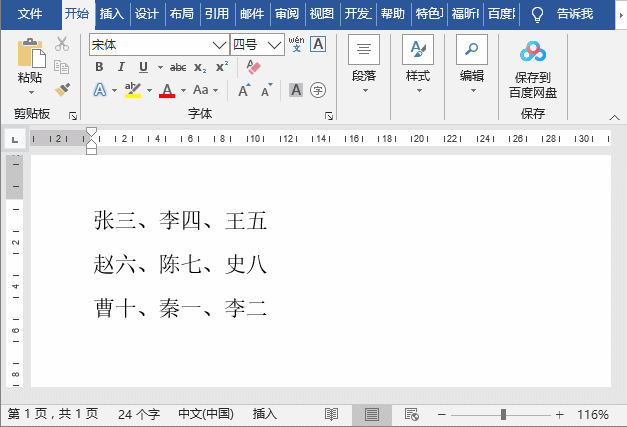Open text effects dropdown arrow
This screenshot has width=627, height=427.
coord(114,90)
